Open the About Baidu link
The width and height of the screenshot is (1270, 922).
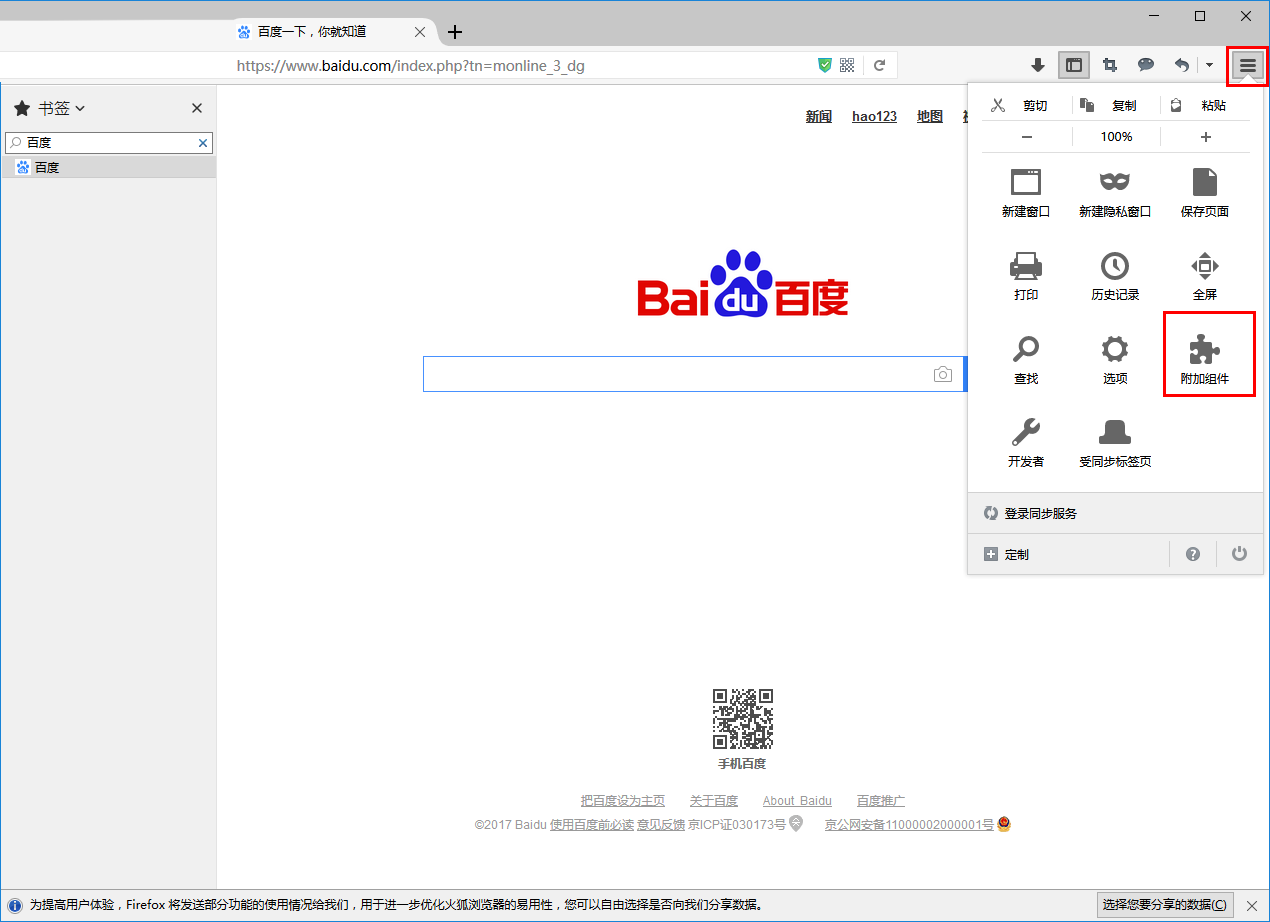pyautogui.click(x=797, y=801)
